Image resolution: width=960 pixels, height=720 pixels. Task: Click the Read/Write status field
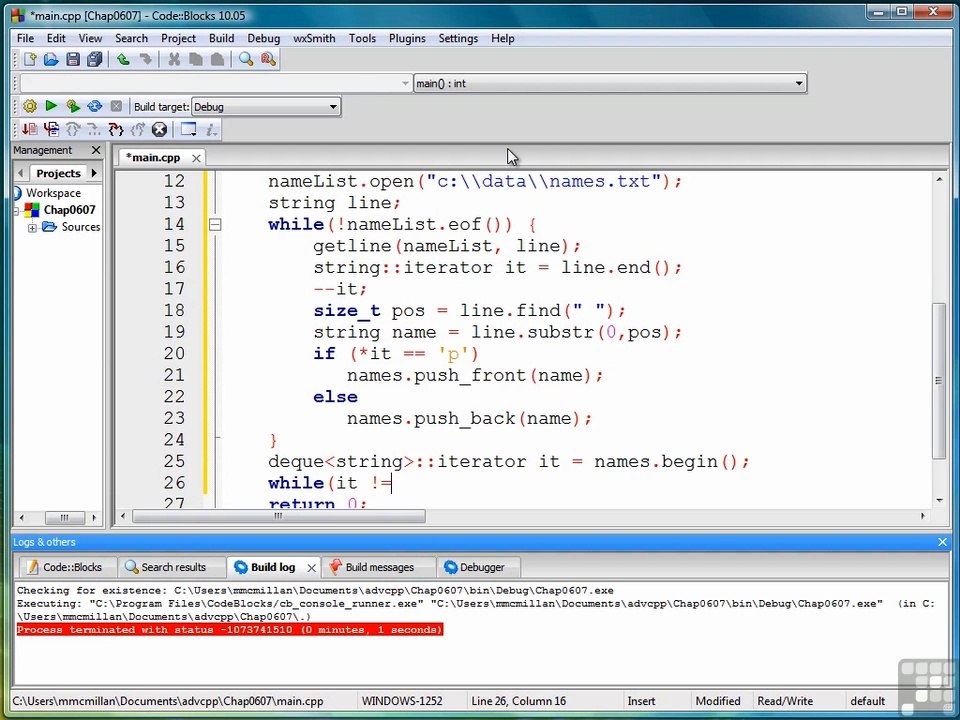tap(785, 701)
